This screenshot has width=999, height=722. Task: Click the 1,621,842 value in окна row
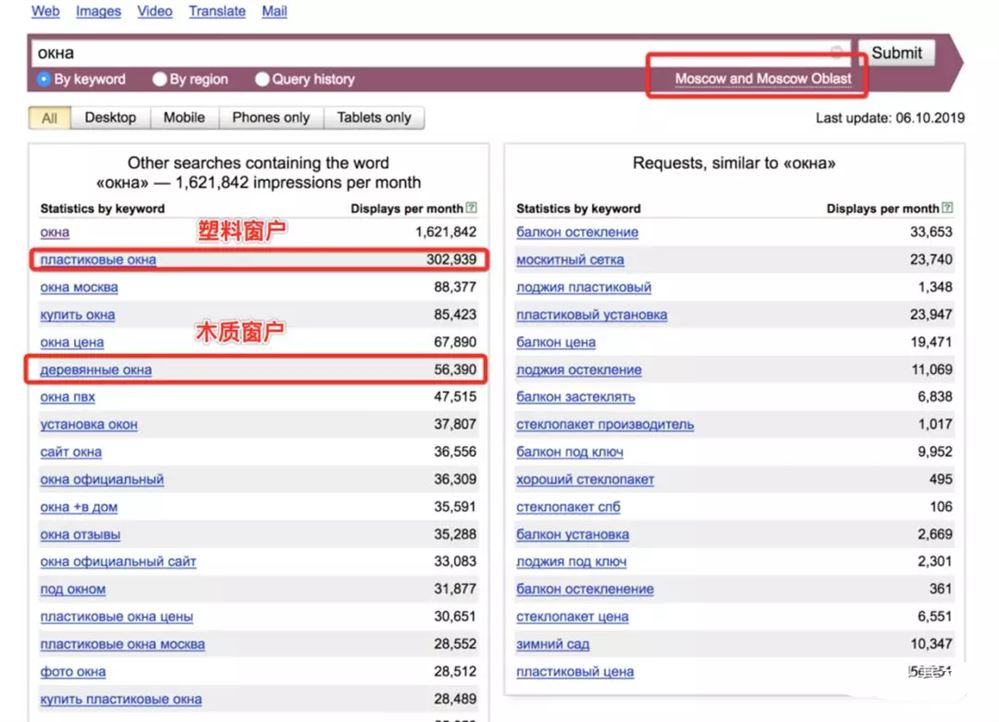tap(446, 232)
